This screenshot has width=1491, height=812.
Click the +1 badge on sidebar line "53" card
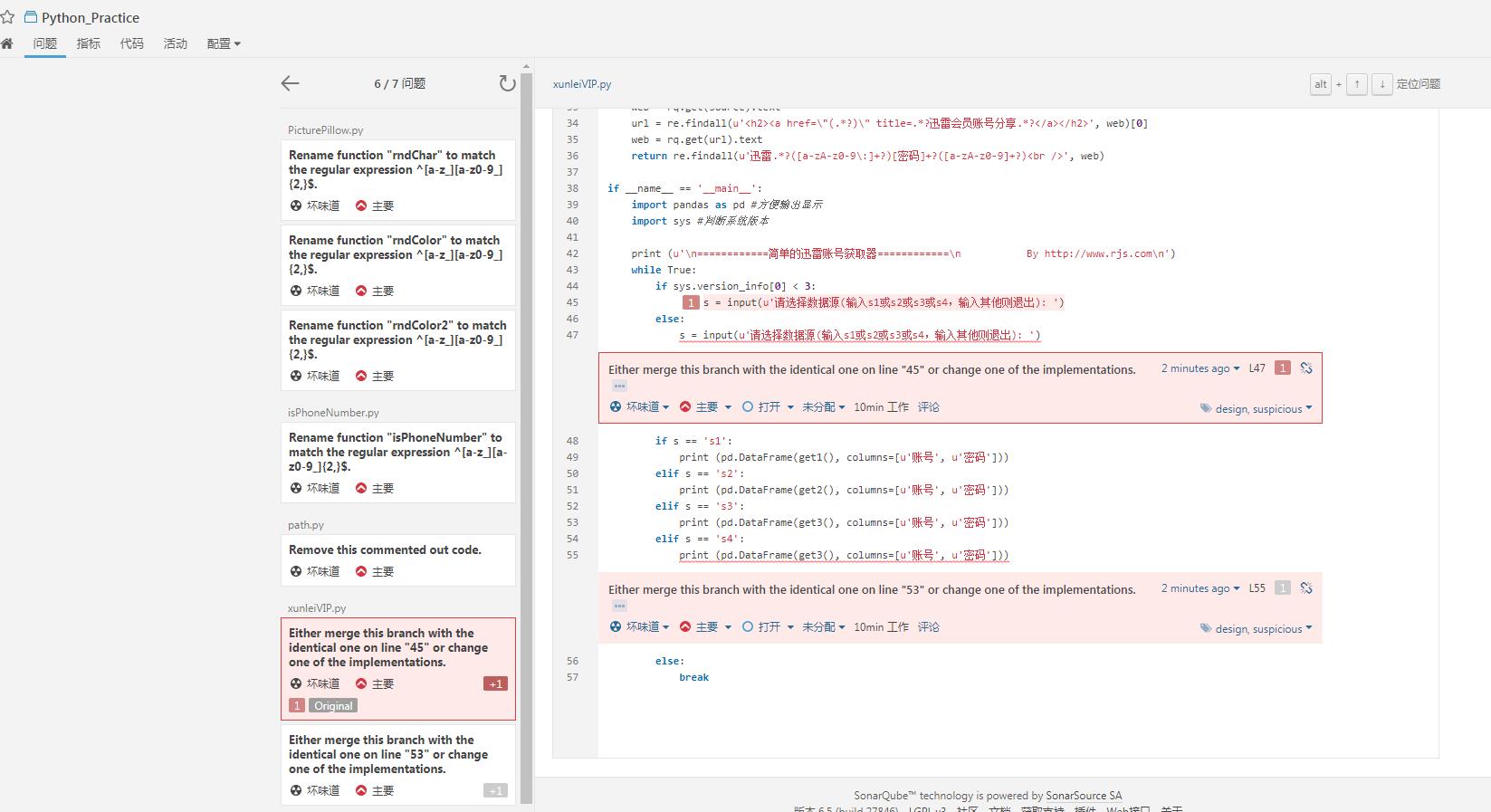[495, 790]
